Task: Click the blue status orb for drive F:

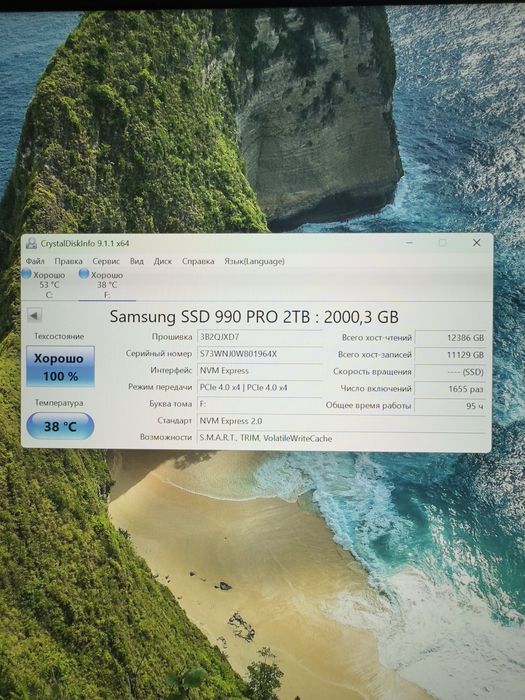Action: (84, 274)
